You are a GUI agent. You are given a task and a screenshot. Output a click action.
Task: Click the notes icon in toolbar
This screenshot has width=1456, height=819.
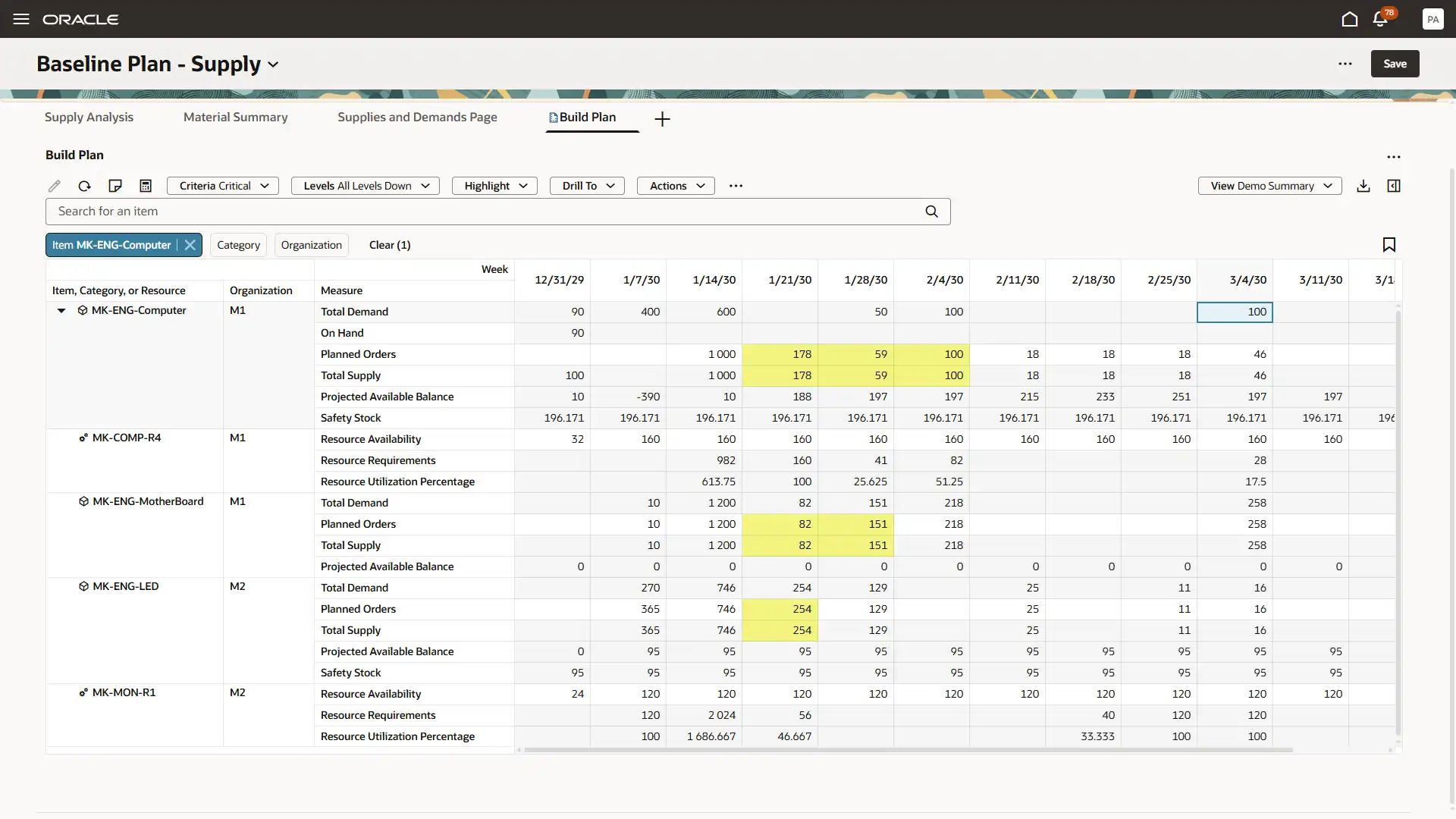pos(115,186)
